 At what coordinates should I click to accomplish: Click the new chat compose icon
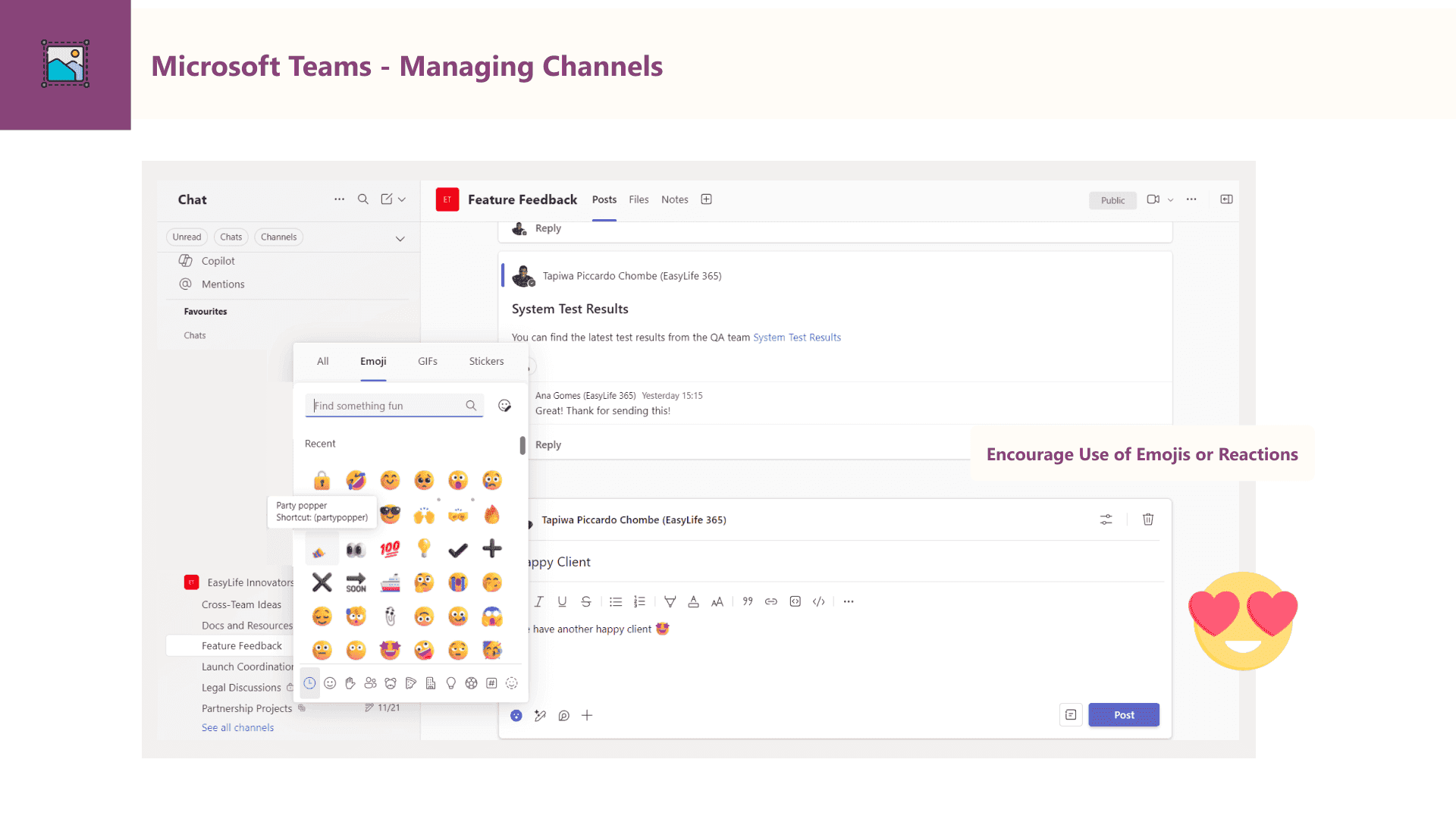[387, 199]
